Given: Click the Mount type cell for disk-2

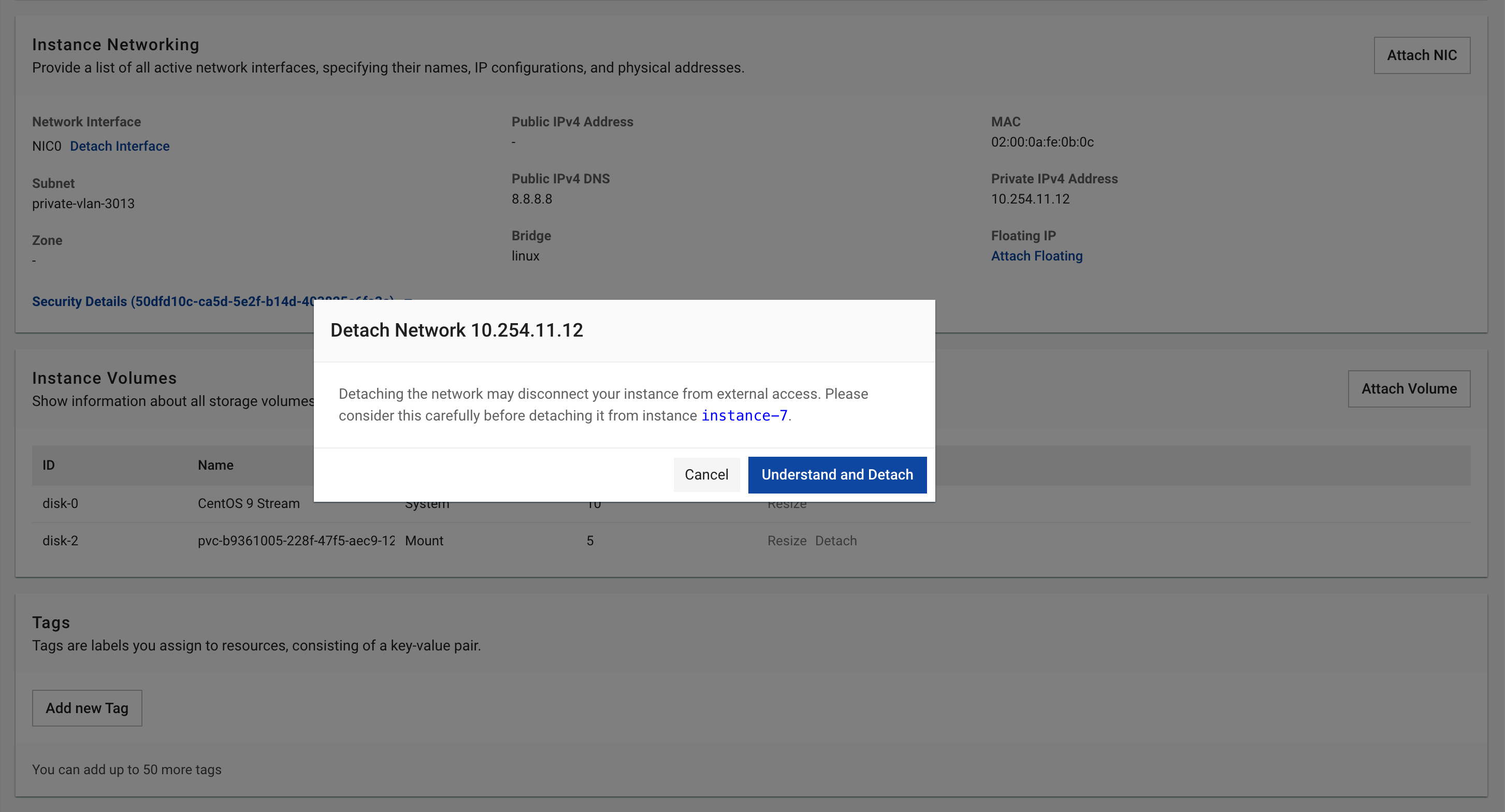Looking at the screenshot, I should (424, 540).
